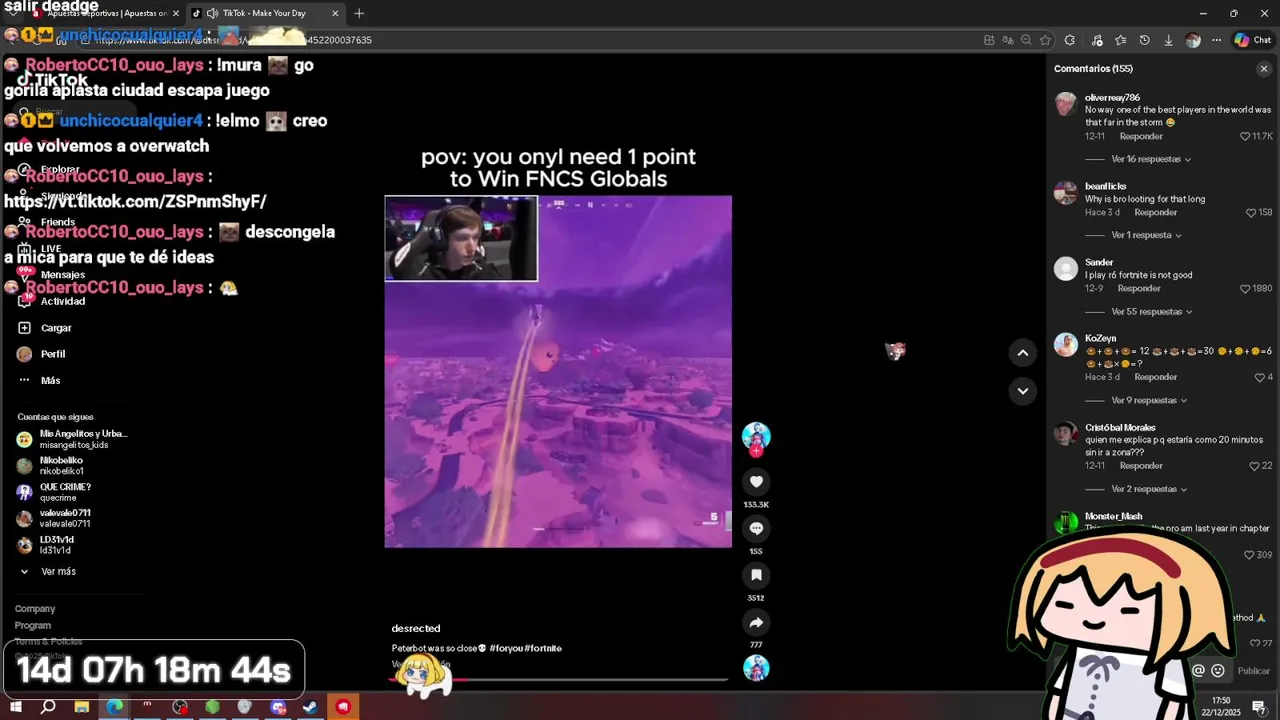The image size is (1280, 720).
Task: Close the TikTok browser tab
Action: pyautogui.click(x=335, y=13)
